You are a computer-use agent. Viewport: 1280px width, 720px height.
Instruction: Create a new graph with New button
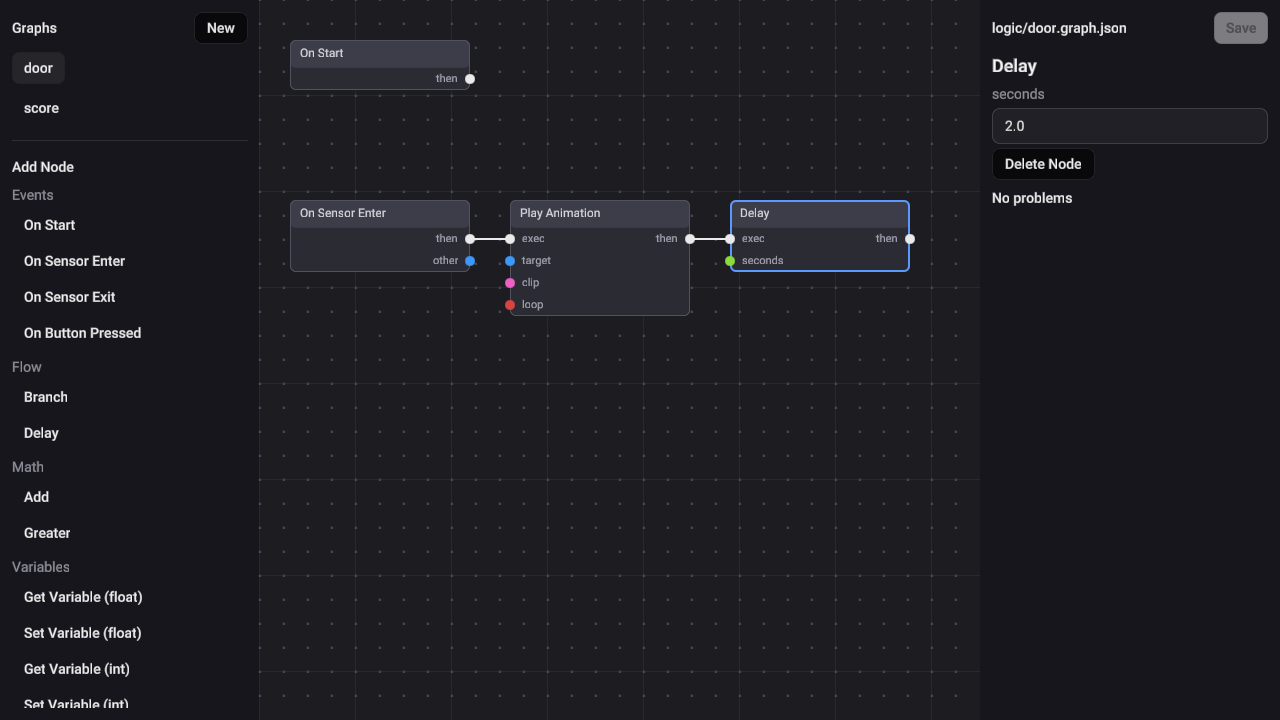click(x=221, y=28)
